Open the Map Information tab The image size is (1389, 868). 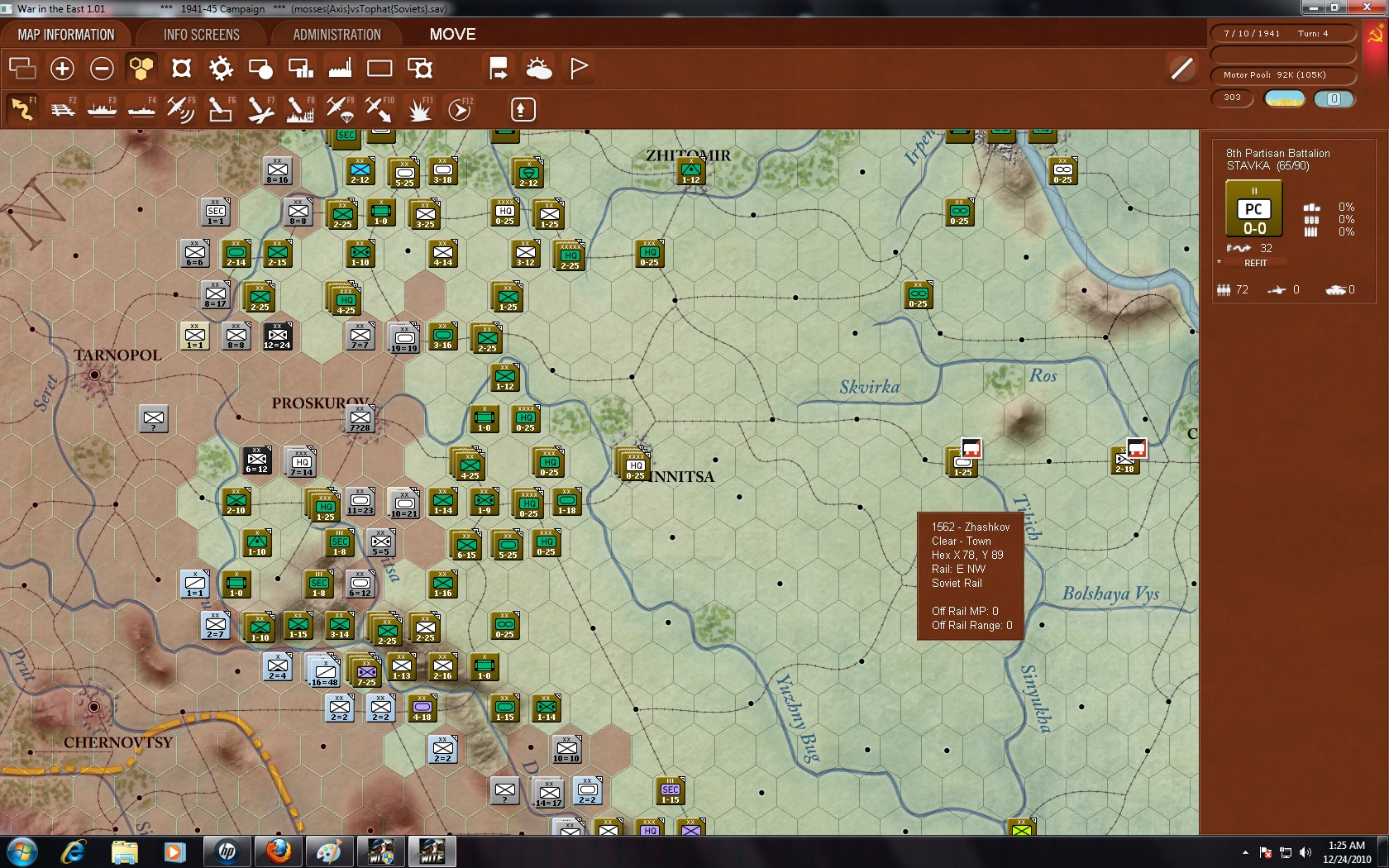[66, 35]
